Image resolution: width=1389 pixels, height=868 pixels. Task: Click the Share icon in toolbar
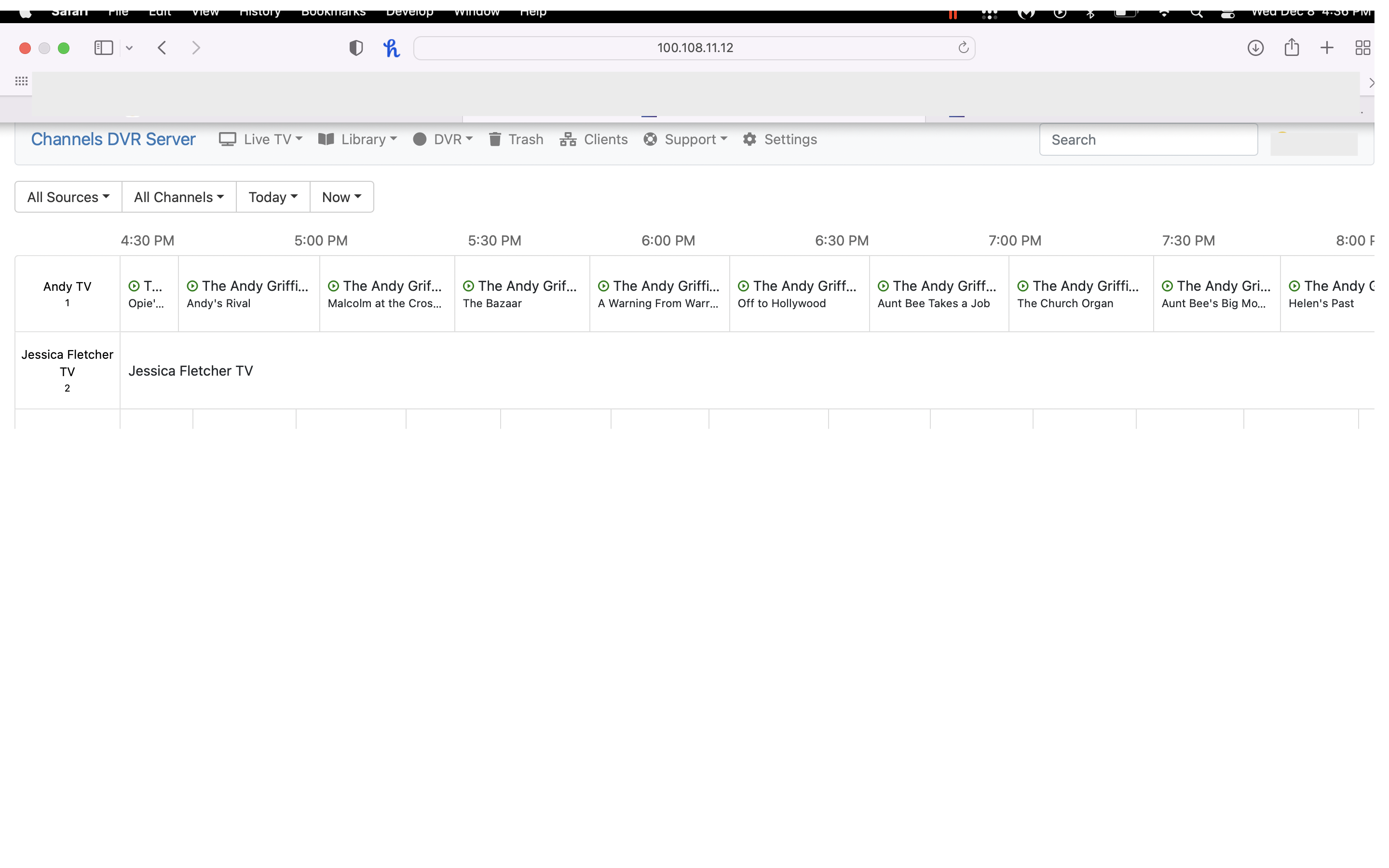click(1292, 48)
